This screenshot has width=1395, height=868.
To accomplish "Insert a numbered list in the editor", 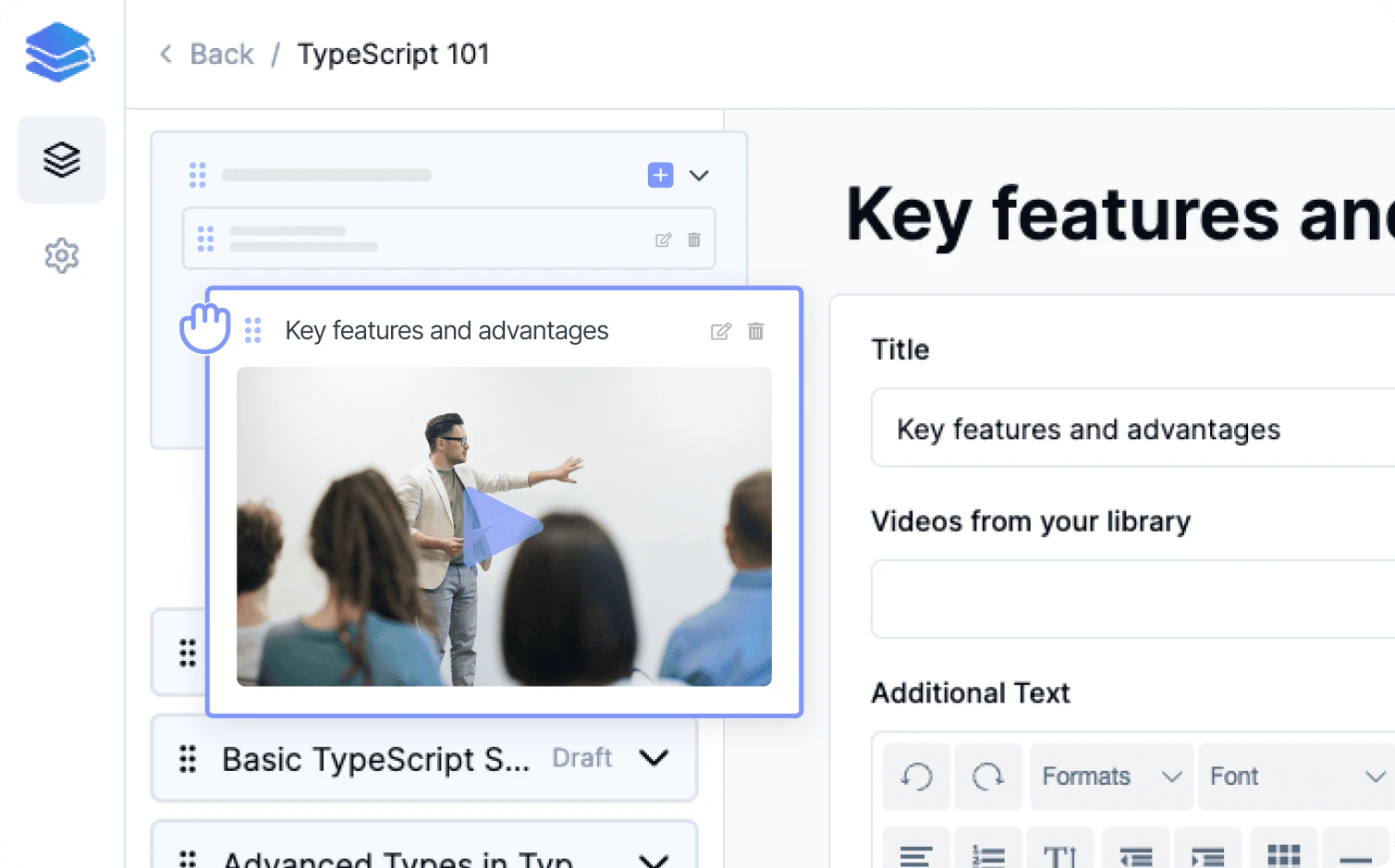I will (987, 855).
